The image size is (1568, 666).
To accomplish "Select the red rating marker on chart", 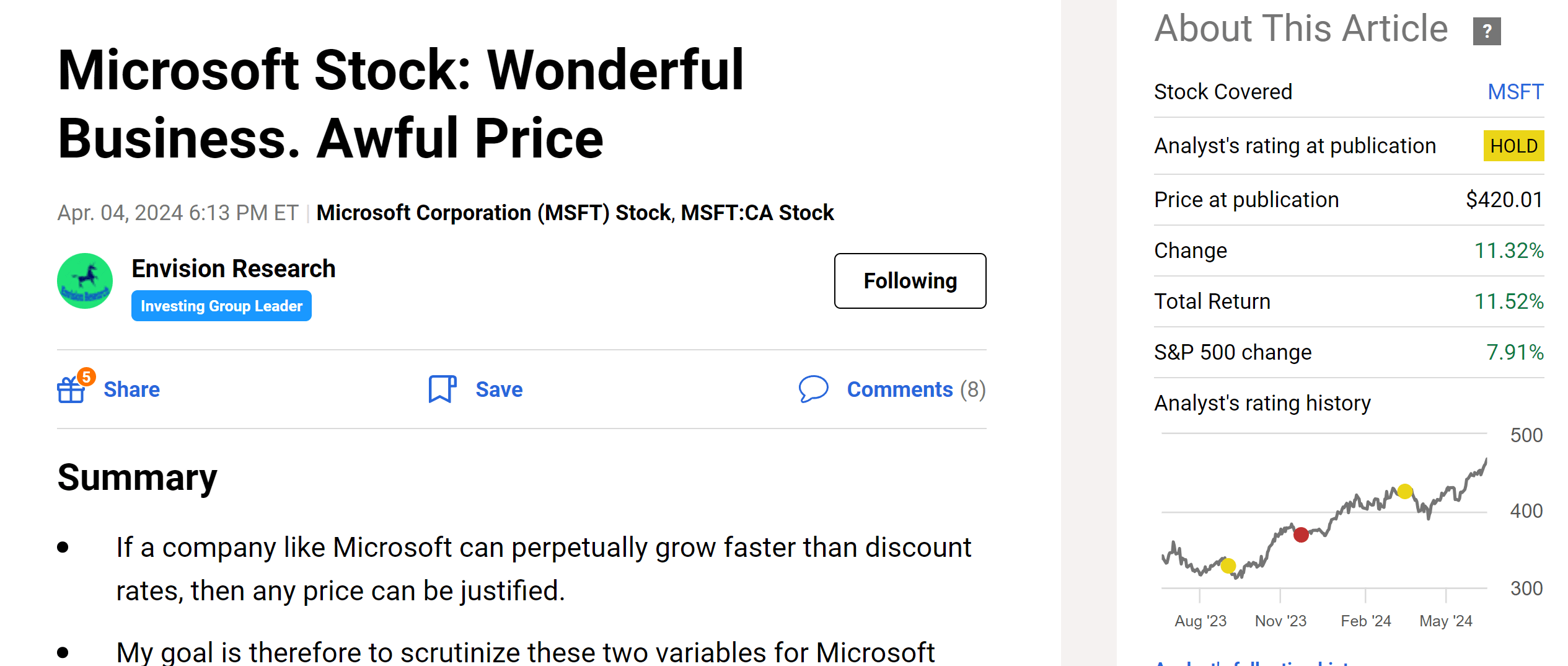I will pyautogui.click(x=1301, y=535).
